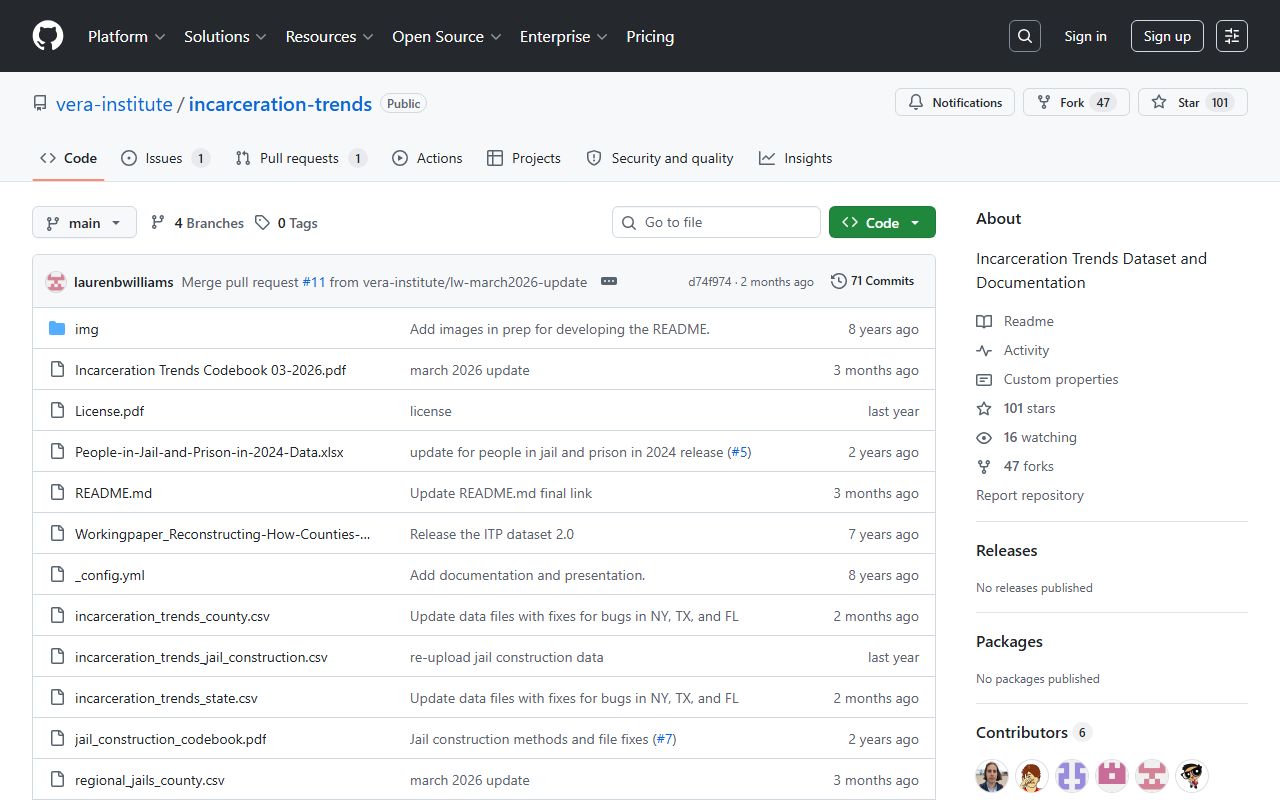Image resolution: width=1280 pixels, height=800 pixels.
Task: Open the search magnifier button
Action: pos(1025,36)
